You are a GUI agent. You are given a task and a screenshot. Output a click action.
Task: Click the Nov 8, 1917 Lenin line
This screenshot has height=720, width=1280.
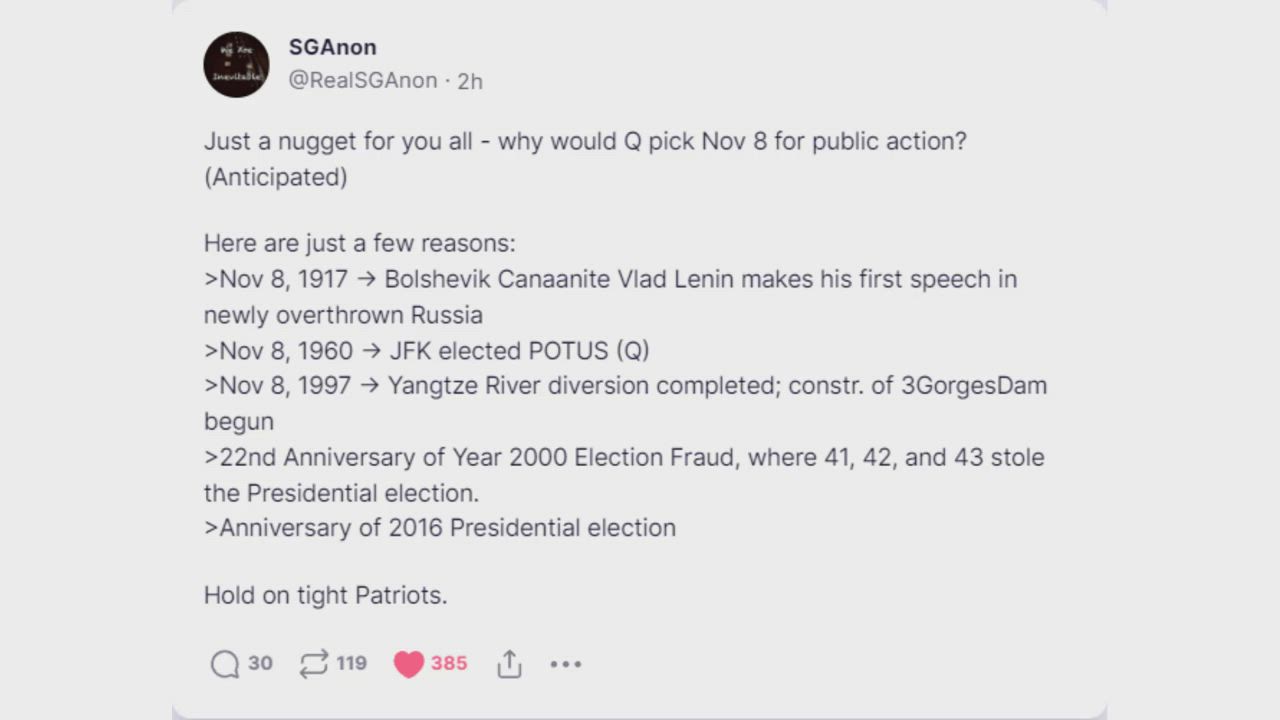coord(610,279)
